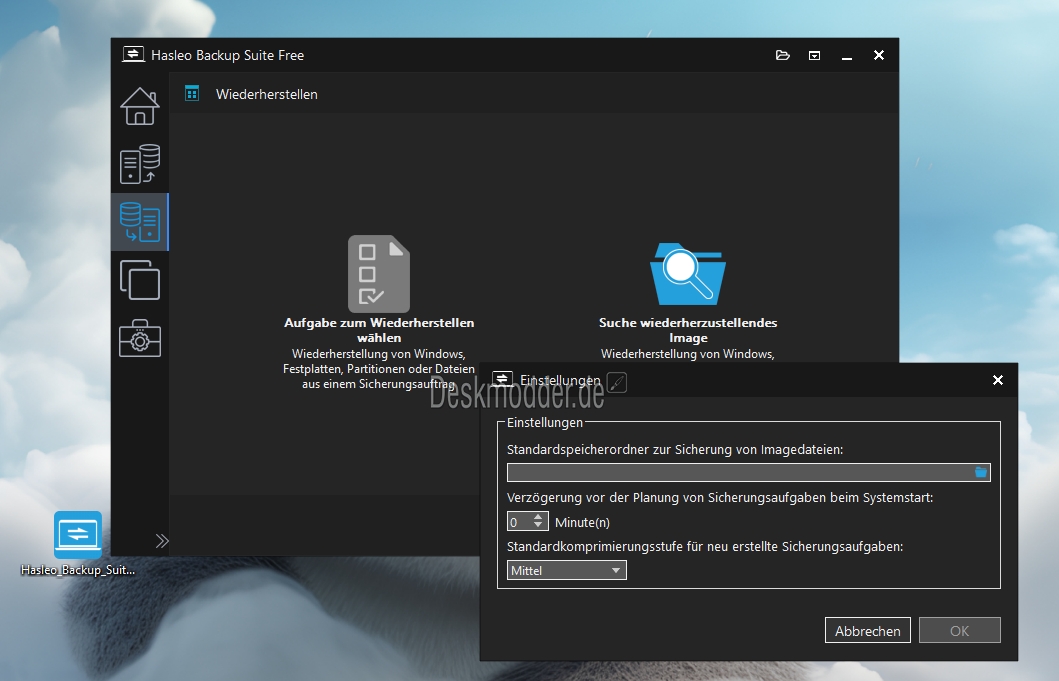Open the Home section in sidebar
This screenshot has height=681, width=1059.
tap(140, 106)
